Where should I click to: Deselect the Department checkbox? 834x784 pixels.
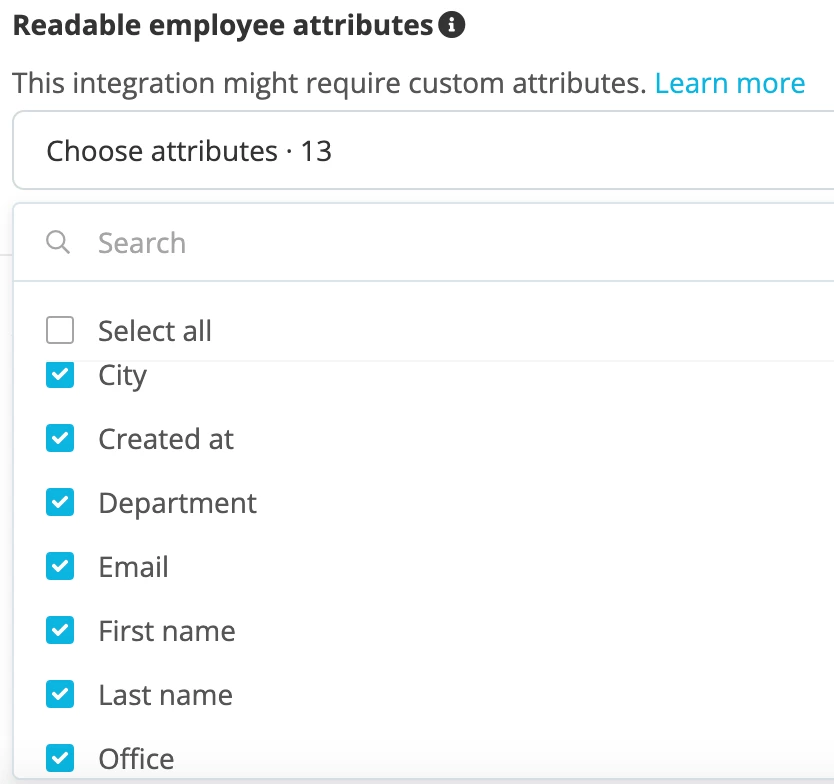pyautogui.click(x=60, y=502)
